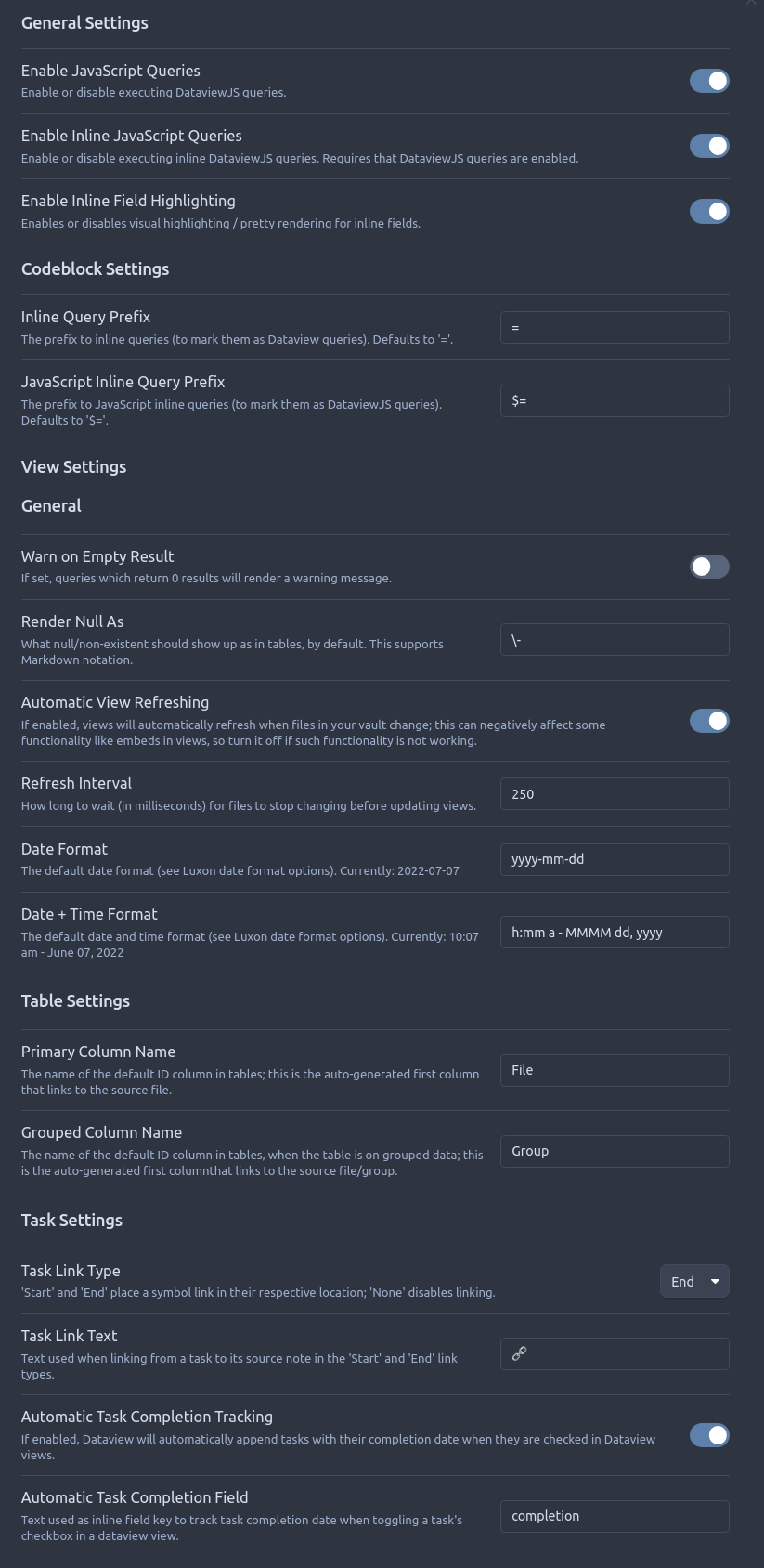The height and width of the screenshot is (1568, 764).
Task: Disable Automatic Task Completion Tracking
Action: click(709, 1435)
